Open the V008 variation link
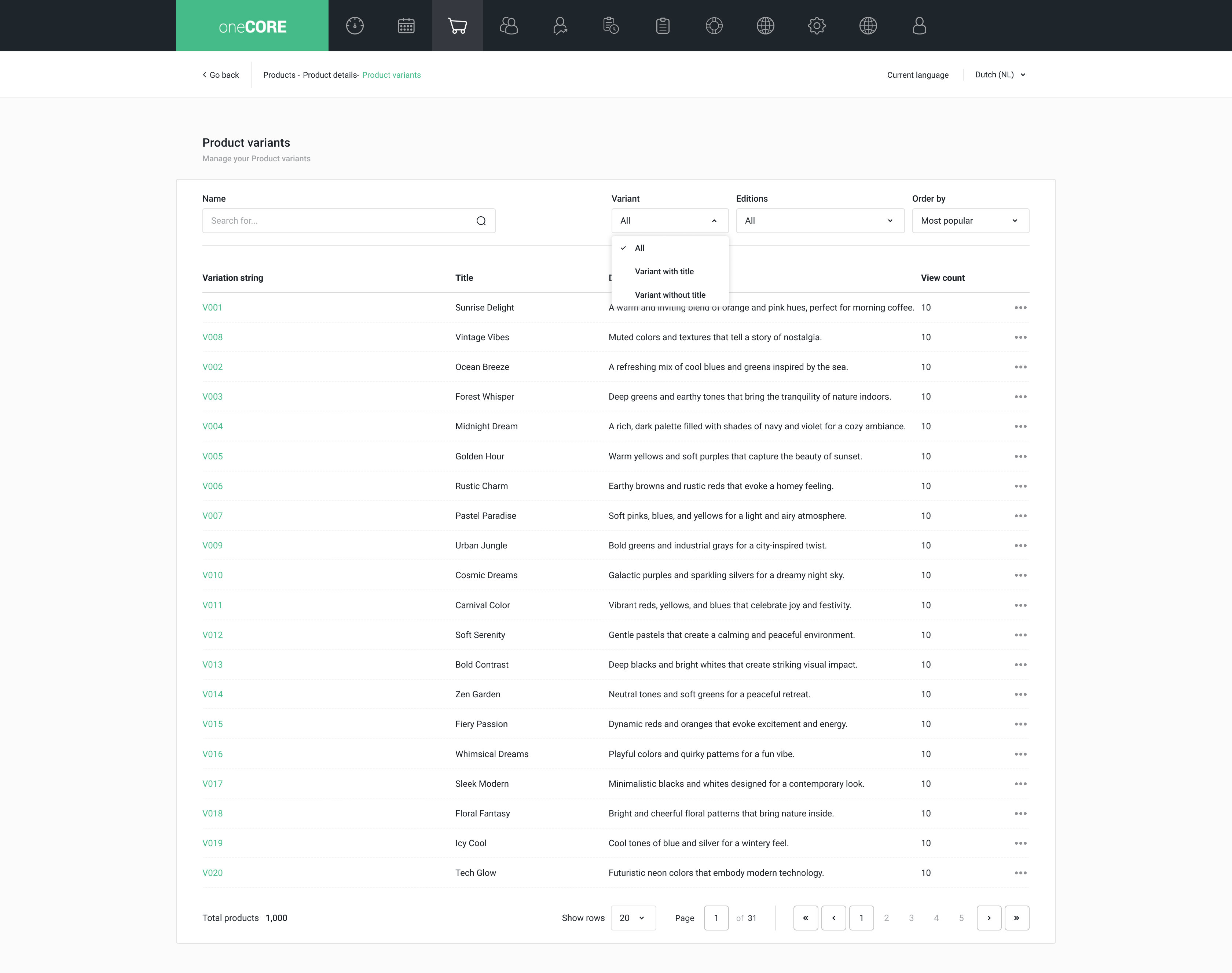The image size is (1232, 973). pyautogui.click(x=213, y=337)
